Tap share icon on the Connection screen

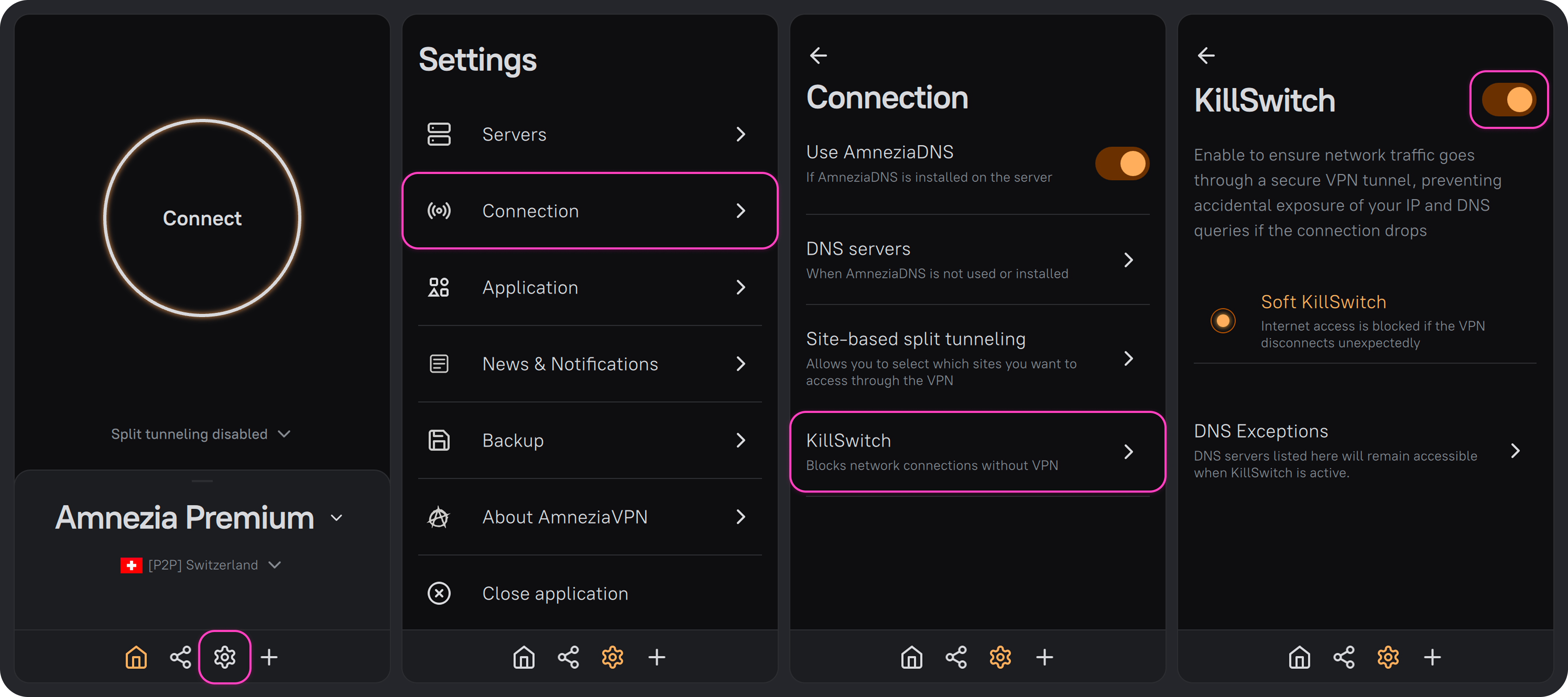pos(956,657)
